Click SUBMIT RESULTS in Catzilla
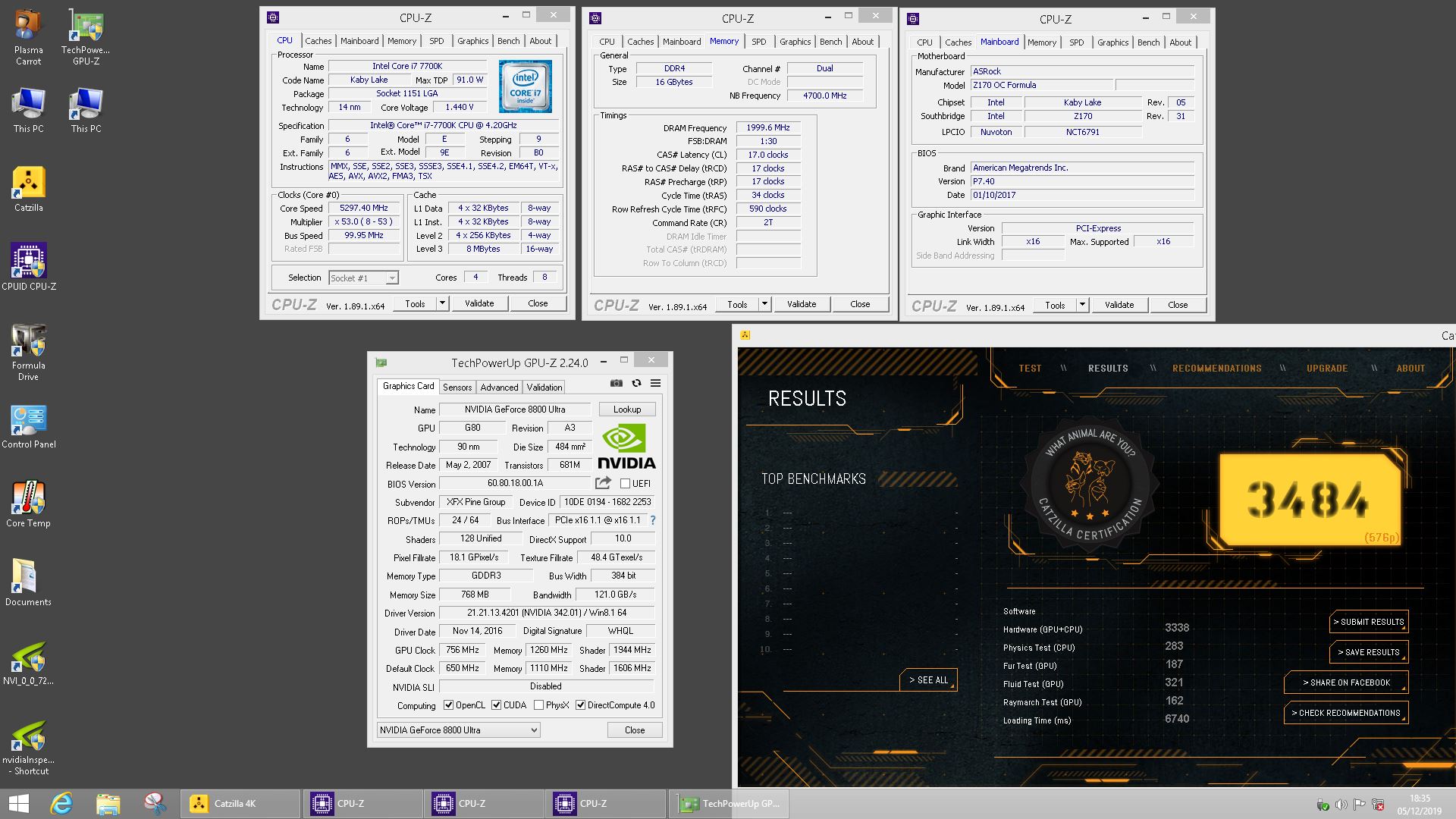Viewport: 1456px width, 819px height. pos(1369,622)
